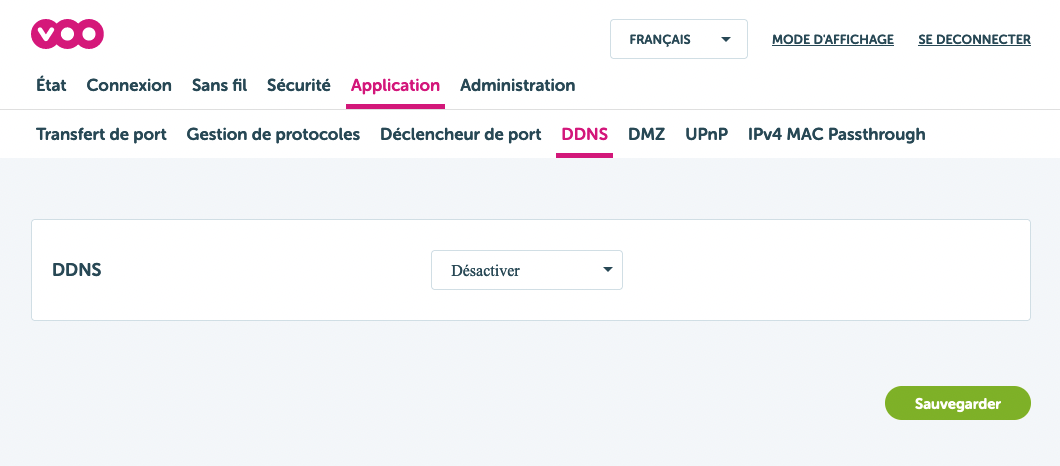This screenshot has height=466, width=1060.
Task: Open the UPnP subtab
Action: pyautogui.click(x=706, y=134)
